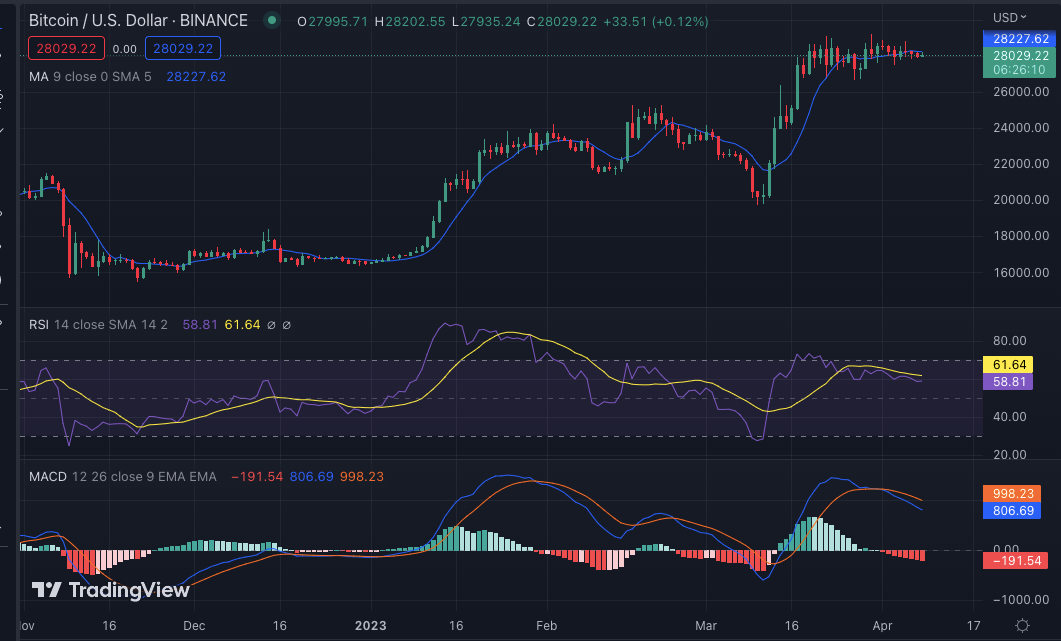Image resolution: width=1061 pixels, height=641 pixels.
Task: Click the low price L27935.24
Action: point(486,22)
